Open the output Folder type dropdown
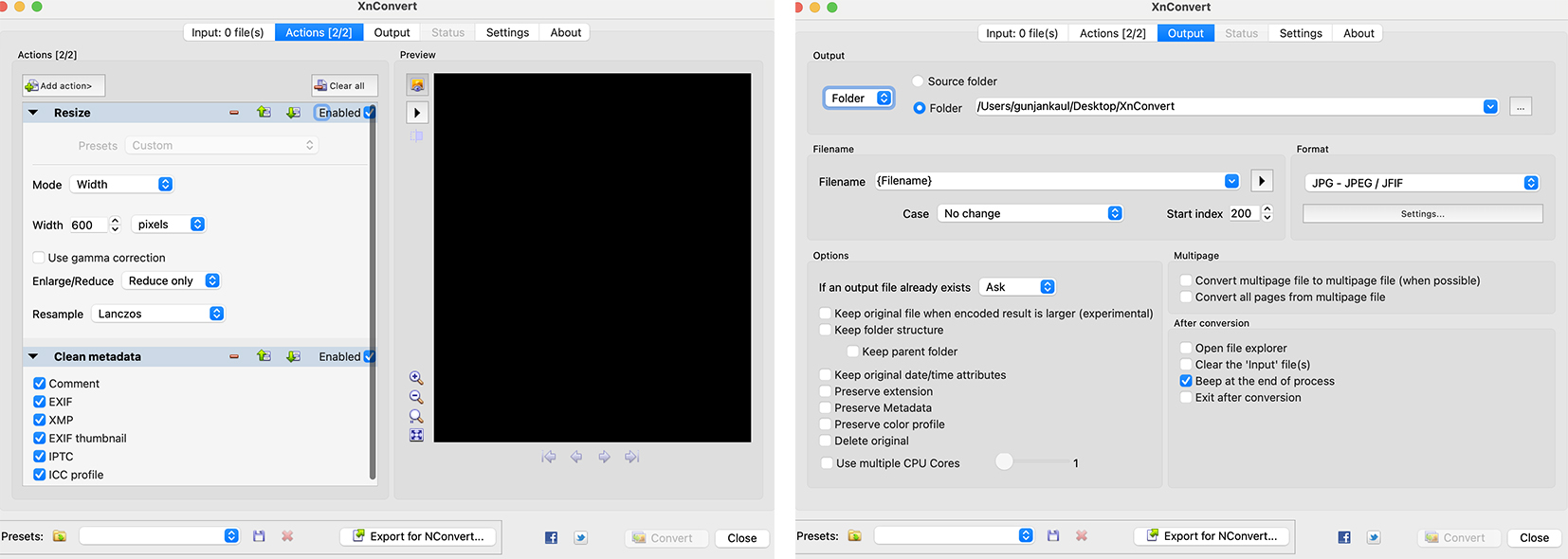The height and width of the screenshot is (559, 1568). pos(858,99)
